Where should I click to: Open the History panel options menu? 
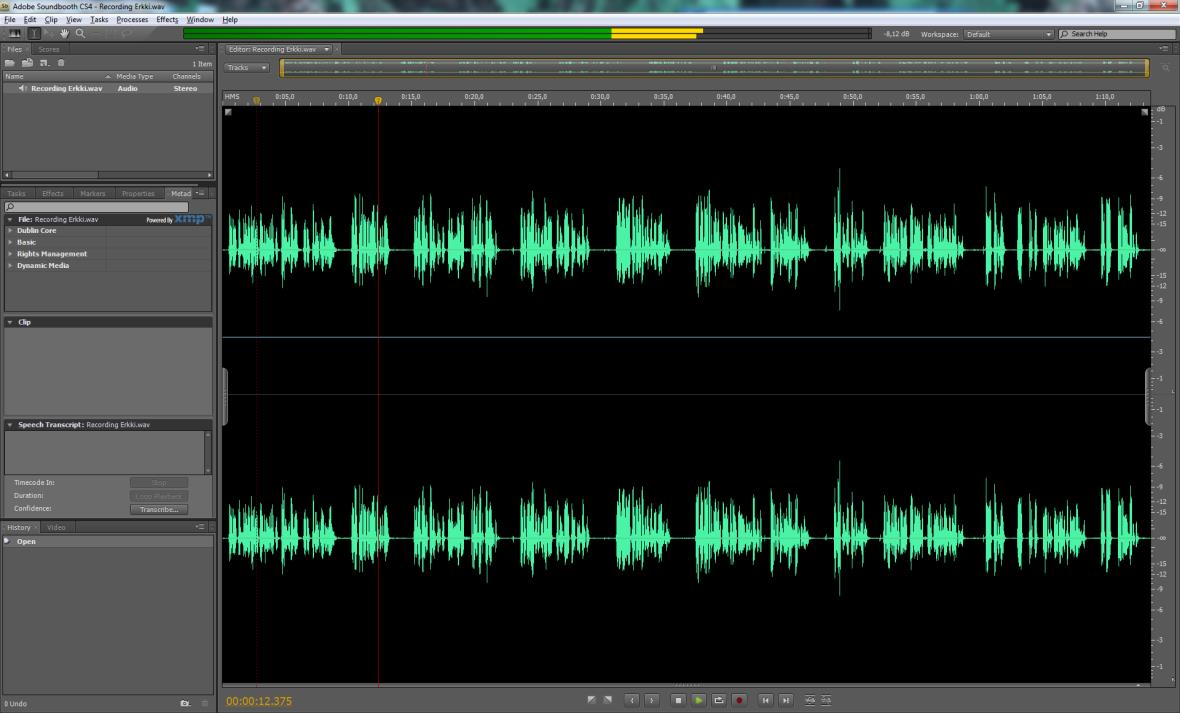[200, 527]
